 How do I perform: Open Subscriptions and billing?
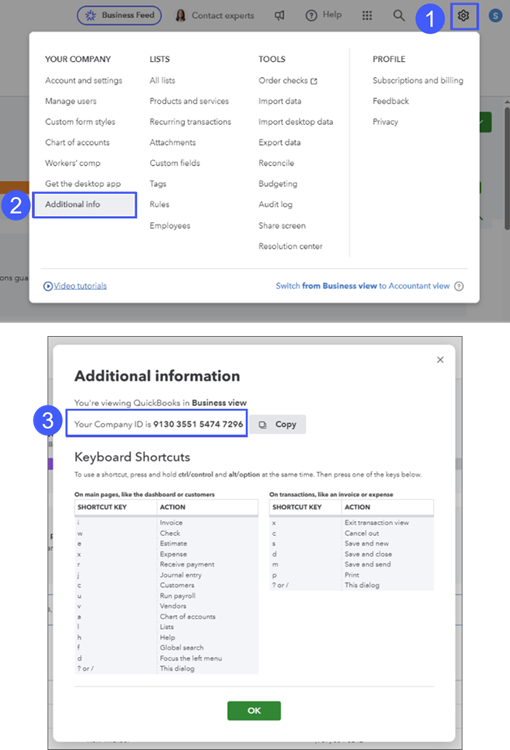(418, 80)
